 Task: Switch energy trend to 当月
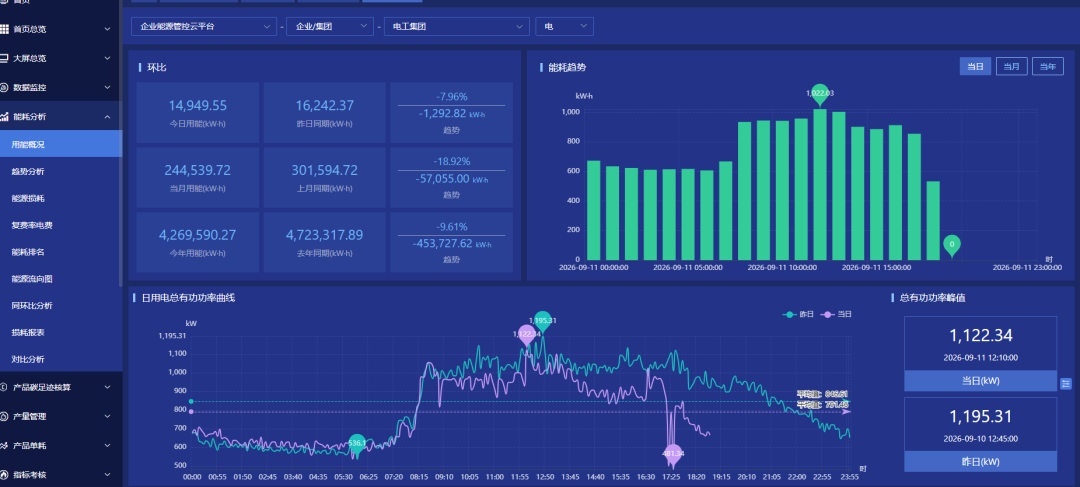1011,66
